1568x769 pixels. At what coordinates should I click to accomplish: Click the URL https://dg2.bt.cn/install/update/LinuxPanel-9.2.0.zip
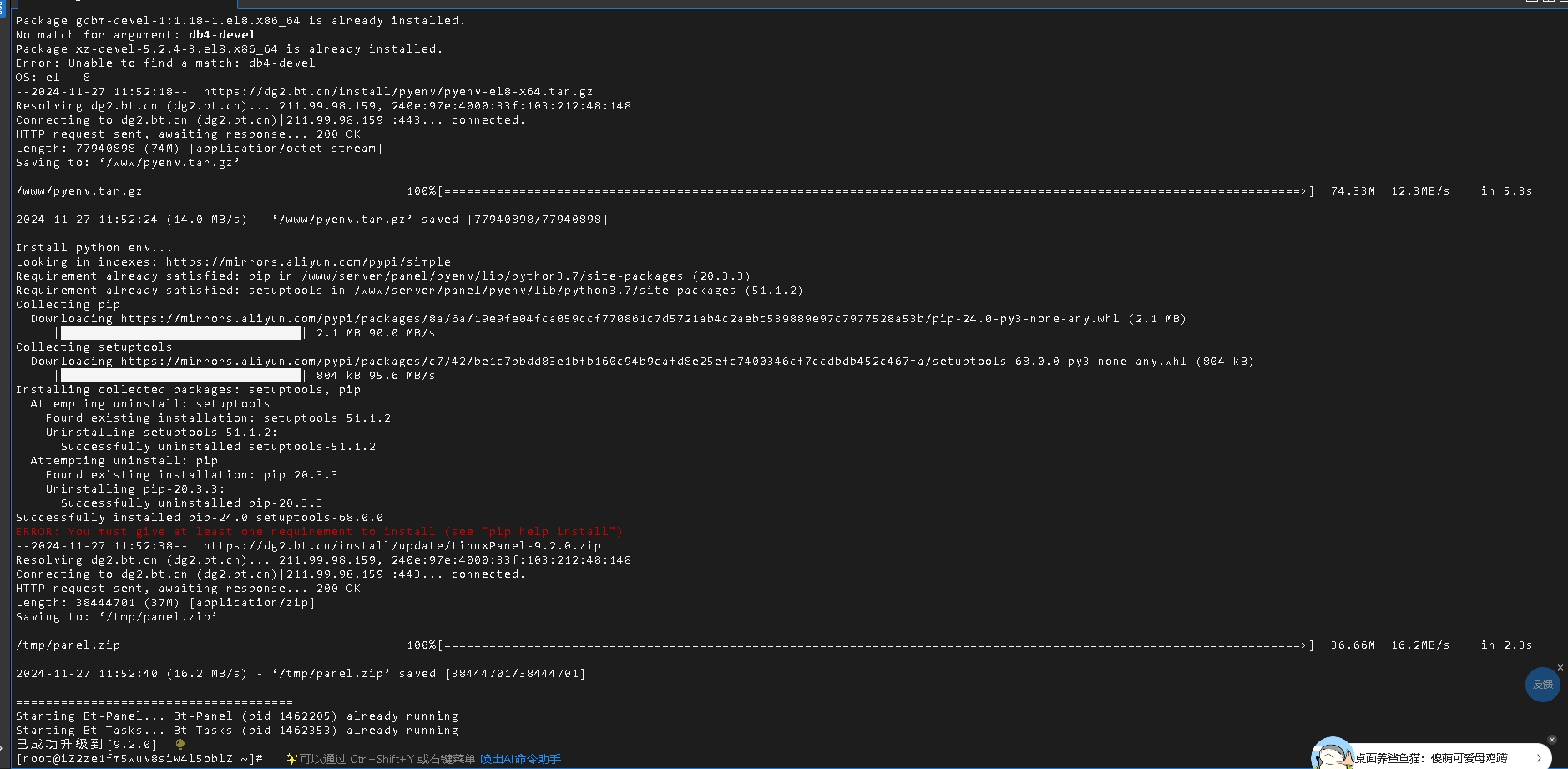(402, 545)
